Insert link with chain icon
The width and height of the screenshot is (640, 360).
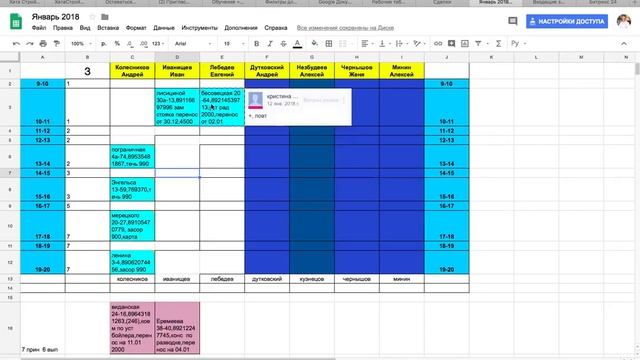tap(438, 43)
